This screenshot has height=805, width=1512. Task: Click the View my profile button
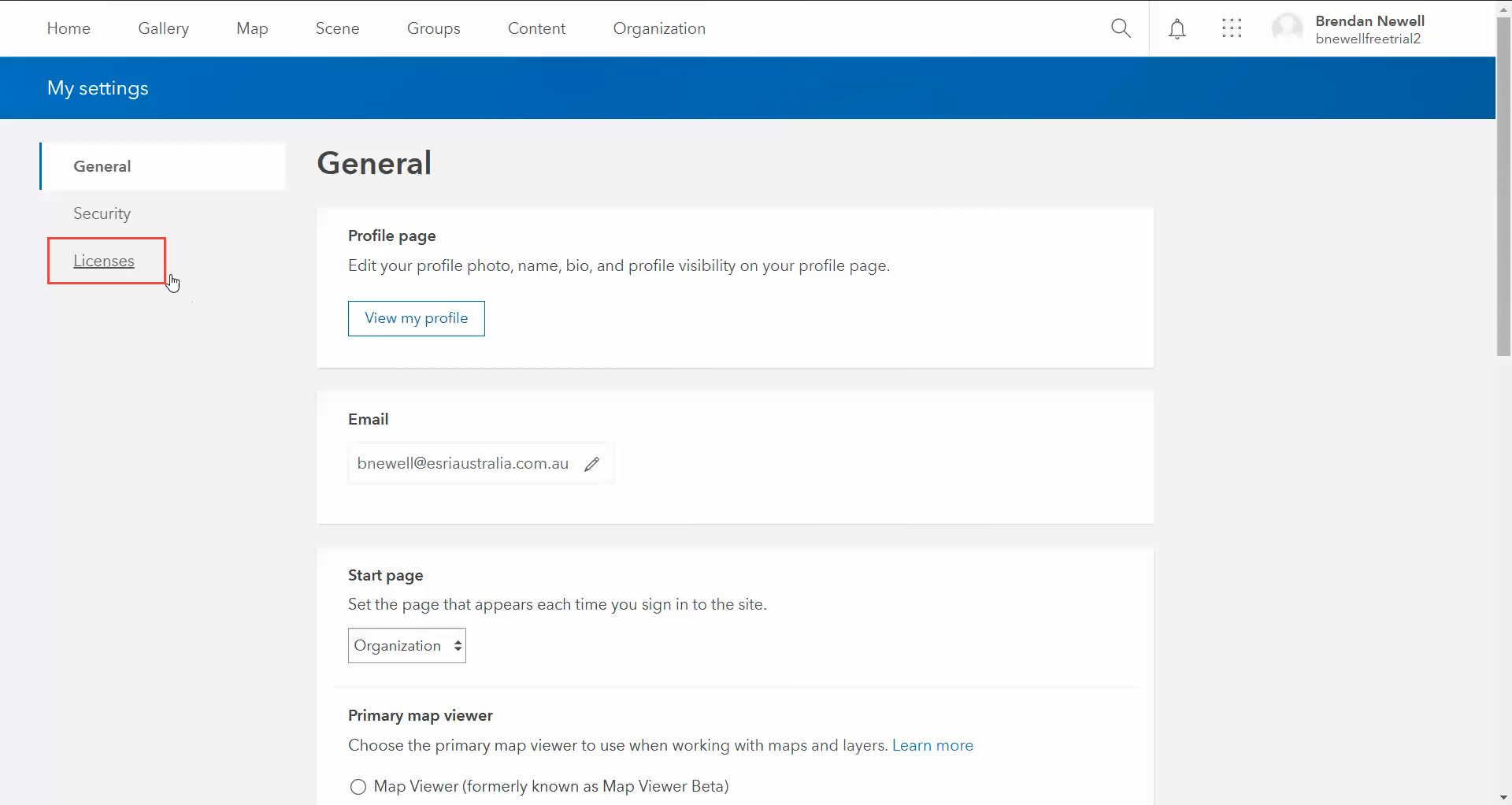(x=416, y=318)
